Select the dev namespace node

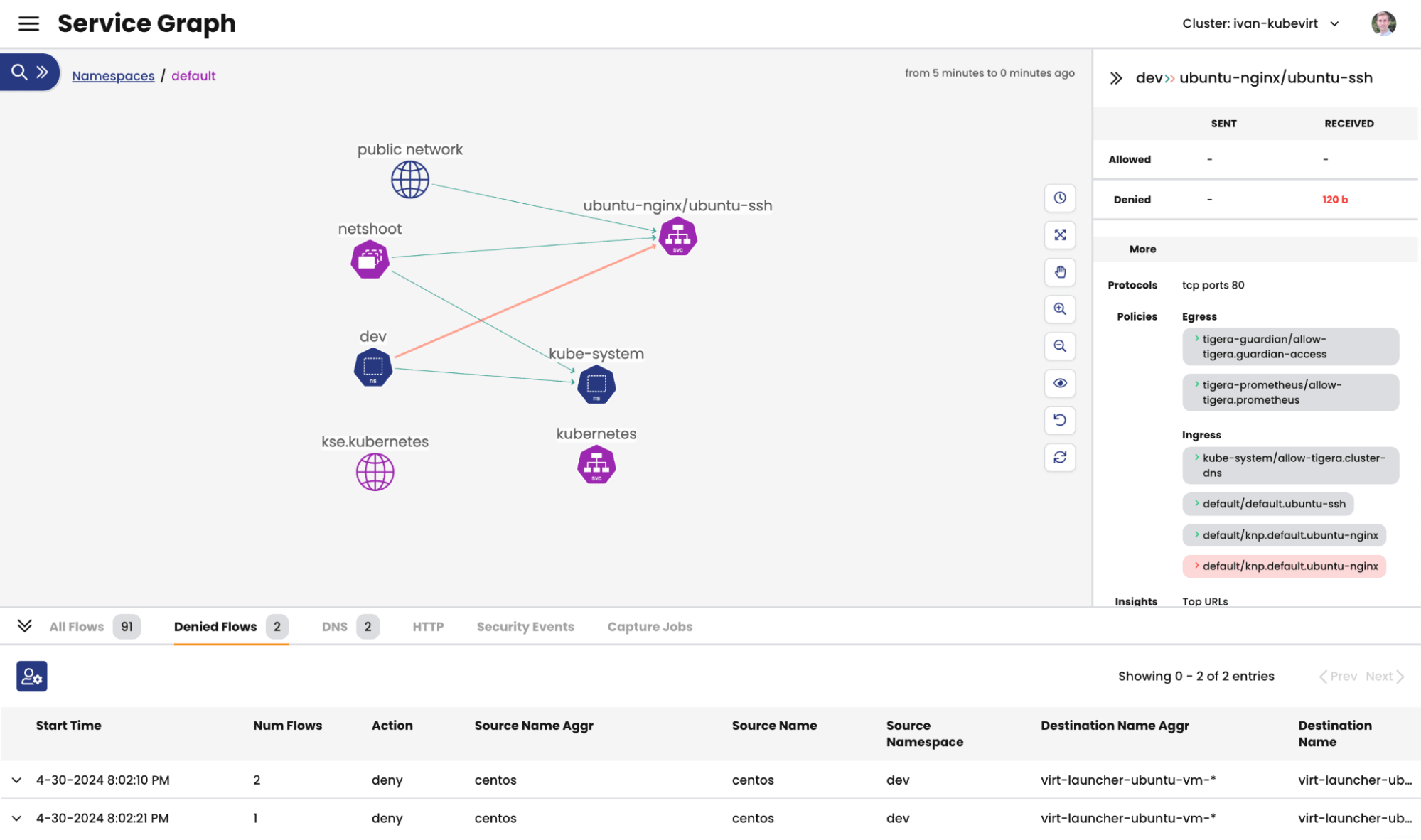373,367
